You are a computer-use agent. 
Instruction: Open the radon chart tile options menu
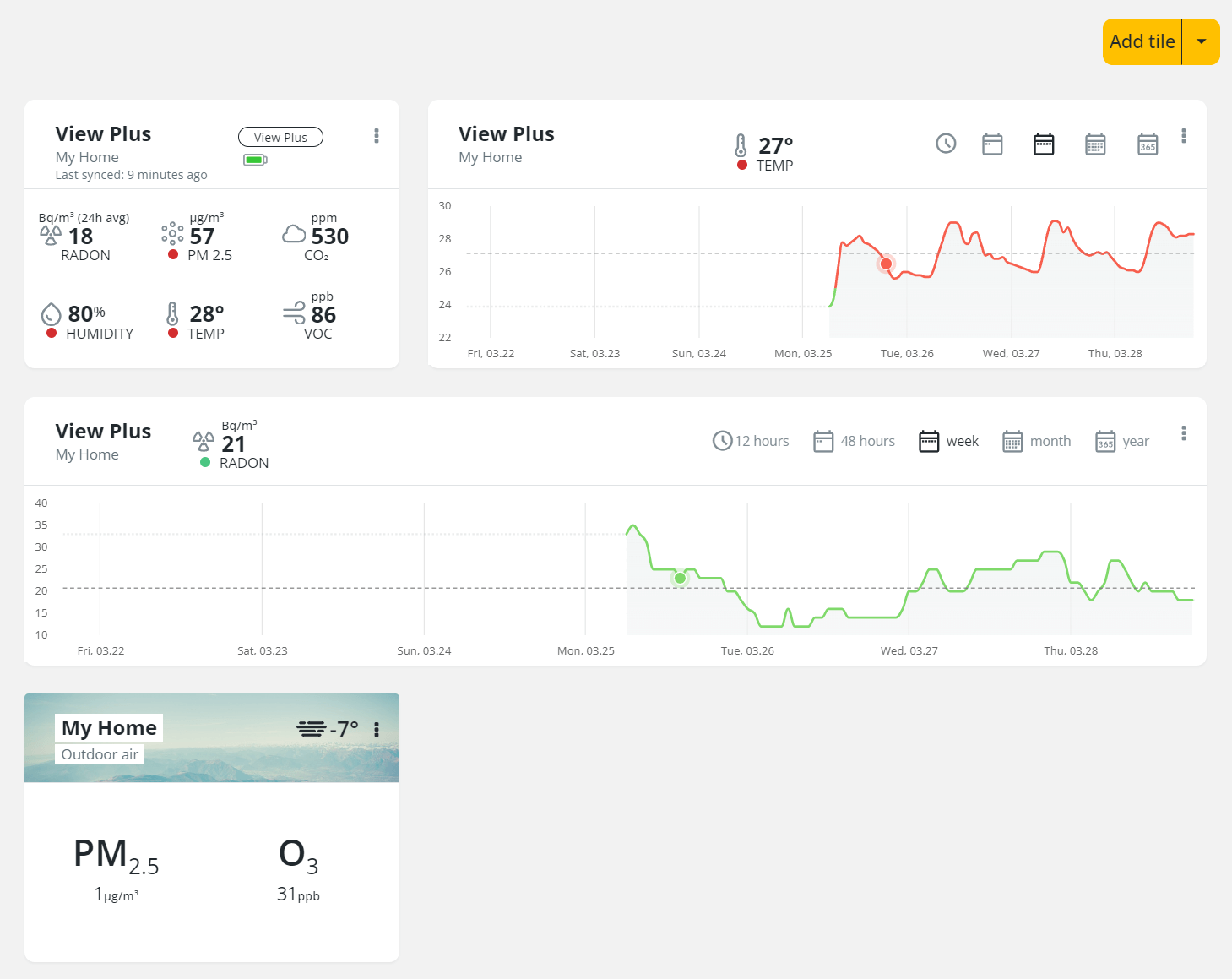coord(1184,433)
